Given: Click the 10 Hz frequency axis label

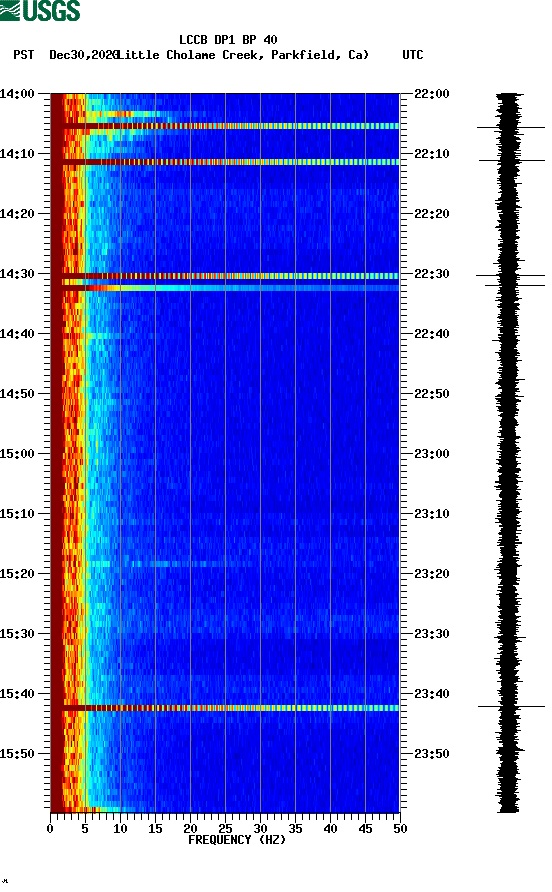Looking at the screenshot, I should (x=120, y=829).
